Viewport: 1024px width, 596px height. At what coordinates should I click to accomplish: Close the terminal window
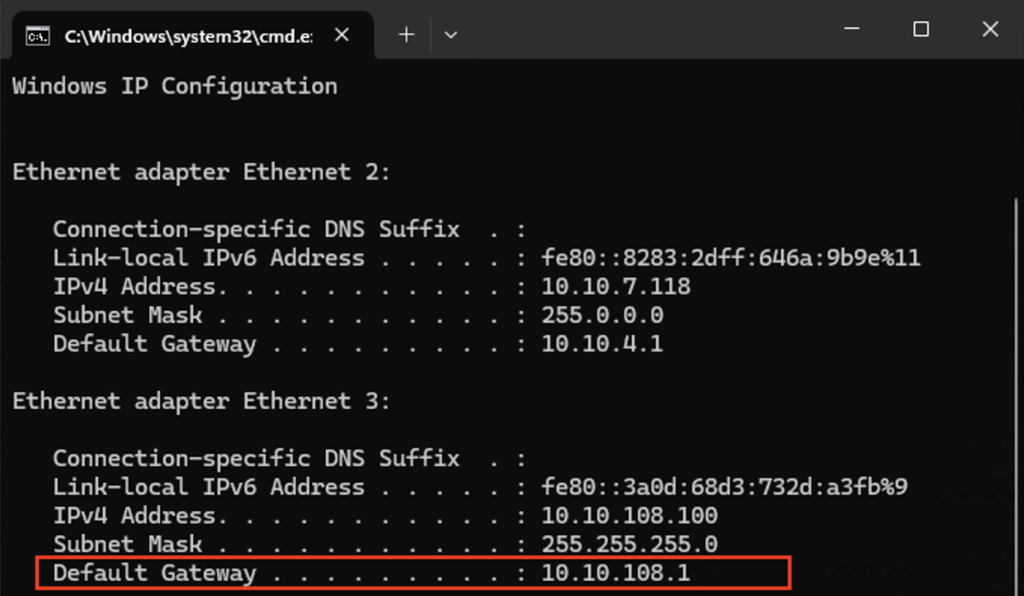tap(990, 30)
